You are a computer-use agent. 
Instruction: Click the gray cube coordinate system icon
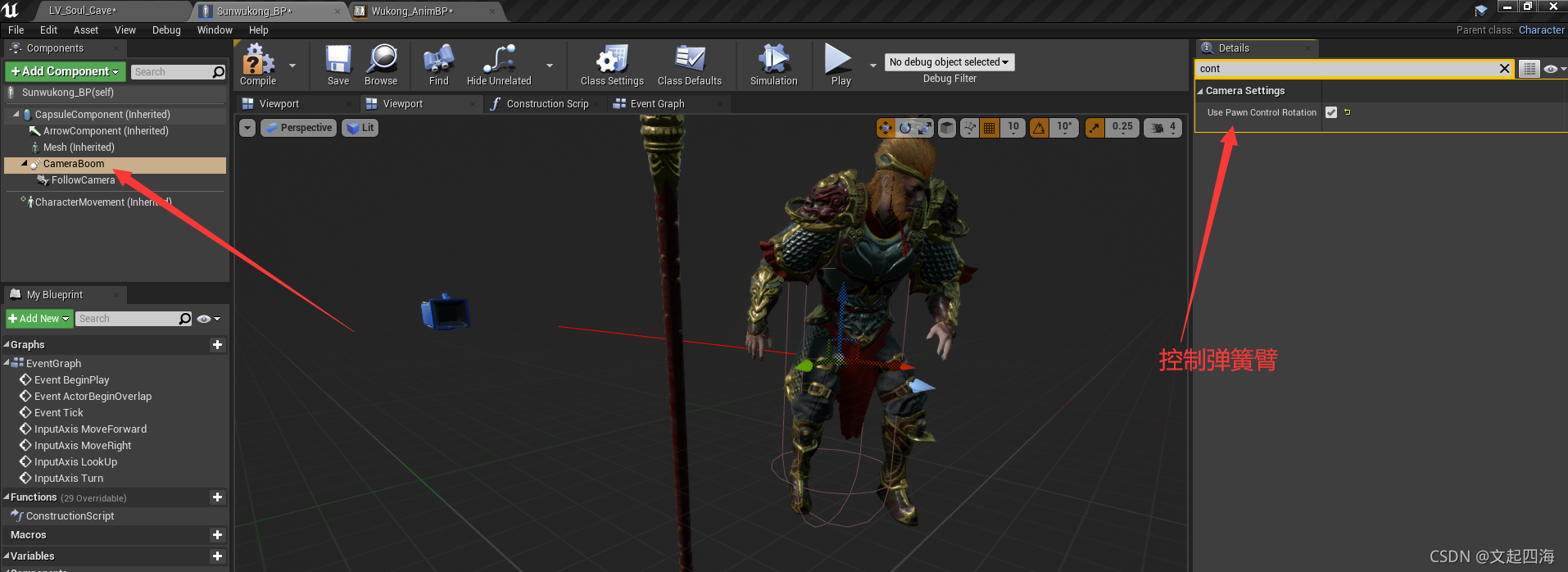(x=947, y=128)
